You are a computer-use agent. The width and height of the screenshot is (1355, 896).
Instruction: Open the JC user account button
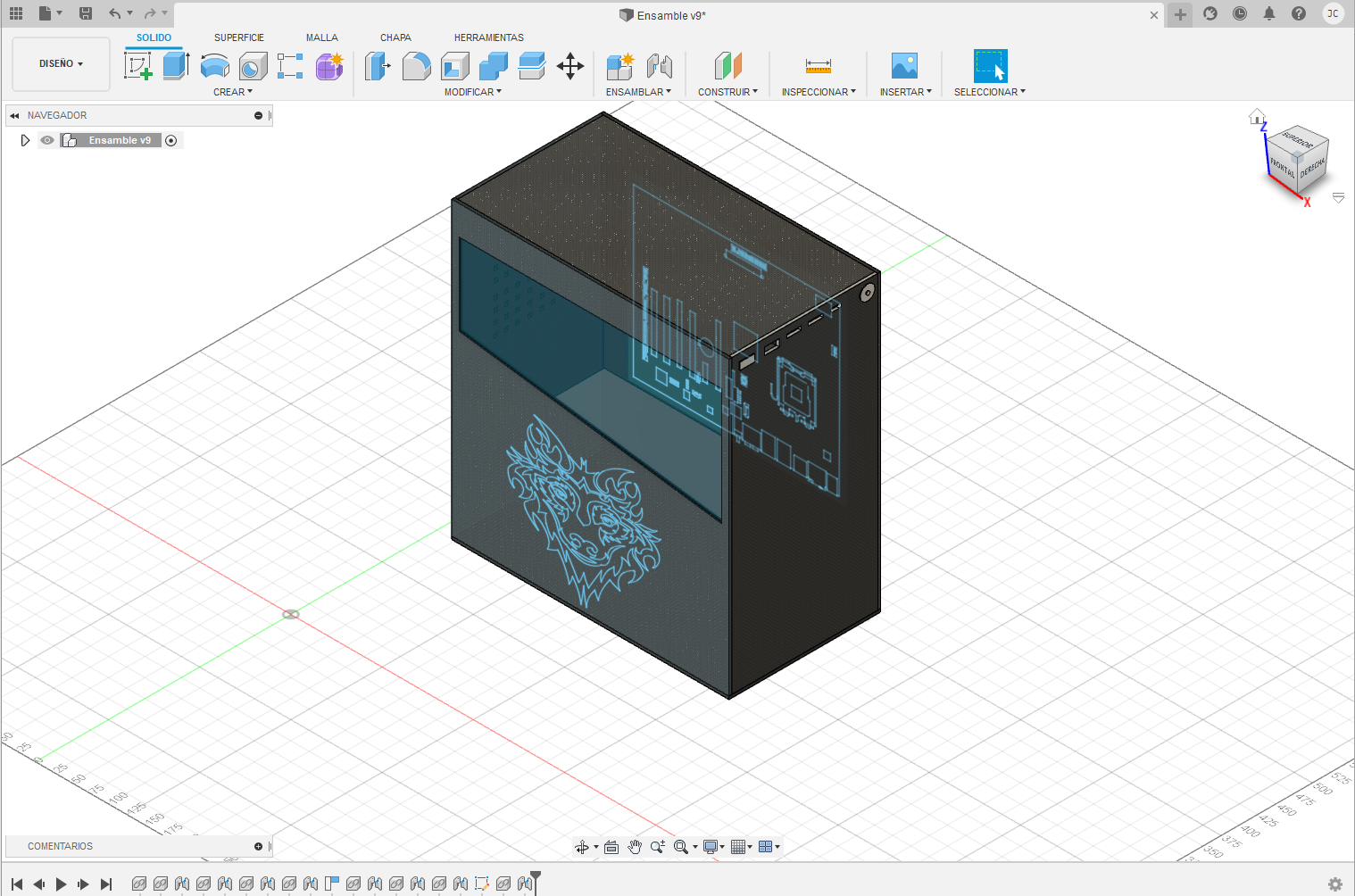[1333, 13]
